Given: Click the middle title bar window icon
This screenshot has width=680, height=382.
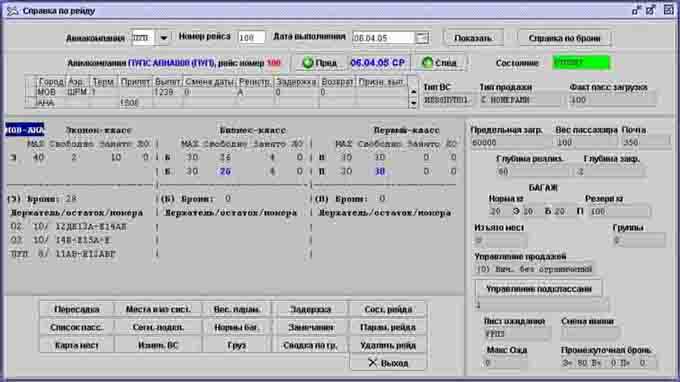Looking at the screenshot, I should [651, 10].
